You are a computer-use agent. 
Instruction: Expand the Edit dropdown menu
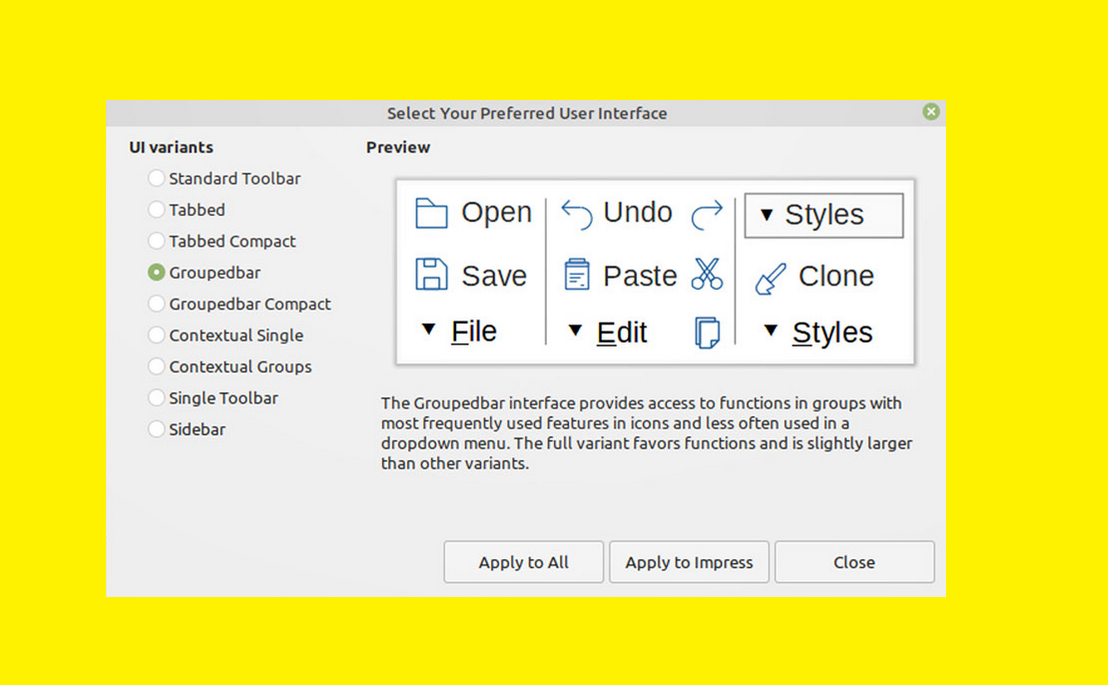(x=608, y=332)
